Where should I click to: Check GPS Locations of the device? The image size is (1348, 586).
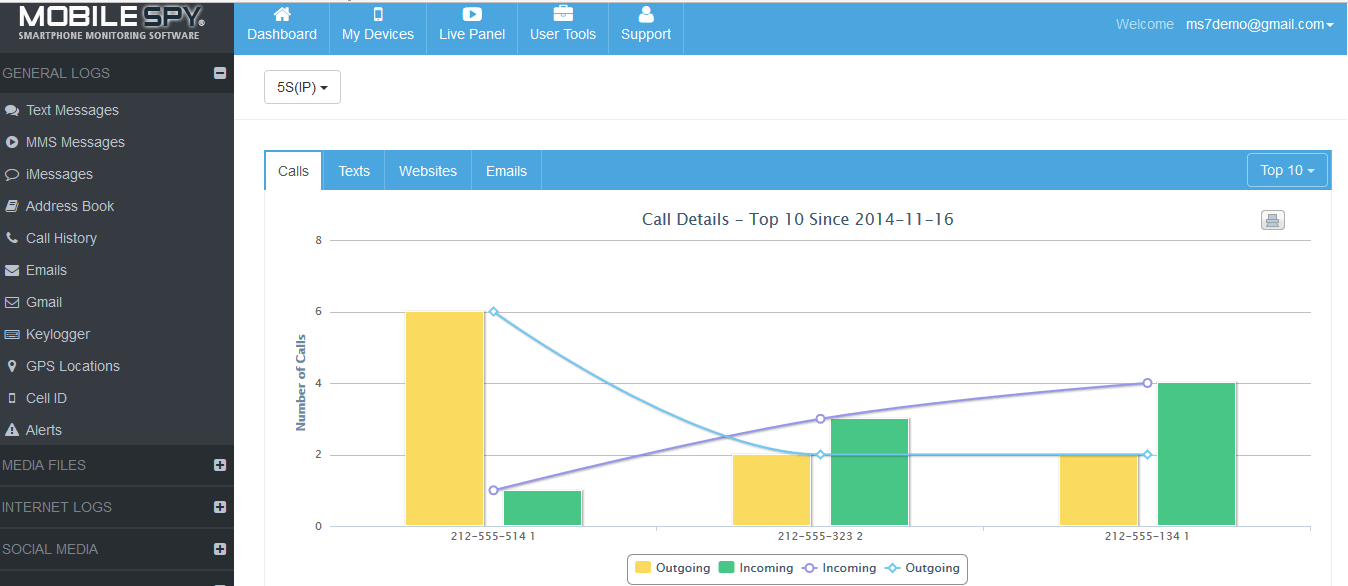(x=73, y=366)
